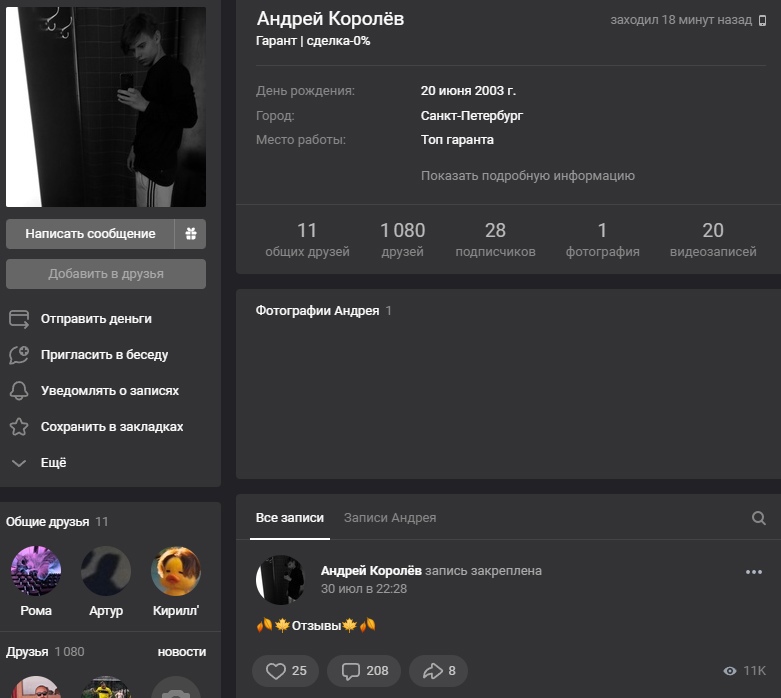Open comments on the pinned post

(364, 670)
